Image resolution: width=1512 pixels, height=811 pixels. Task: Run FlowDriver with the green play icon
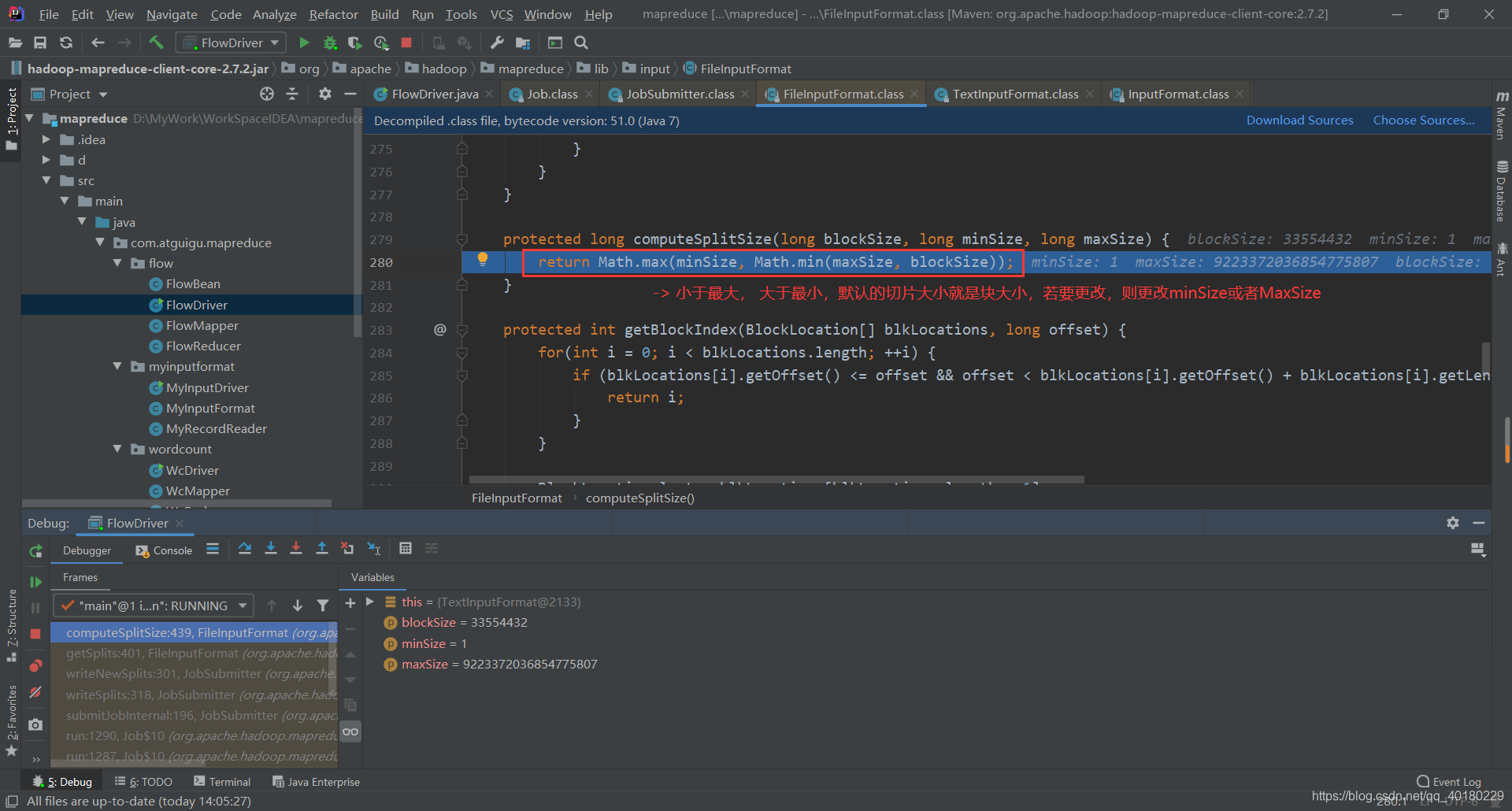pyautogui.click(x=304, y=43)
